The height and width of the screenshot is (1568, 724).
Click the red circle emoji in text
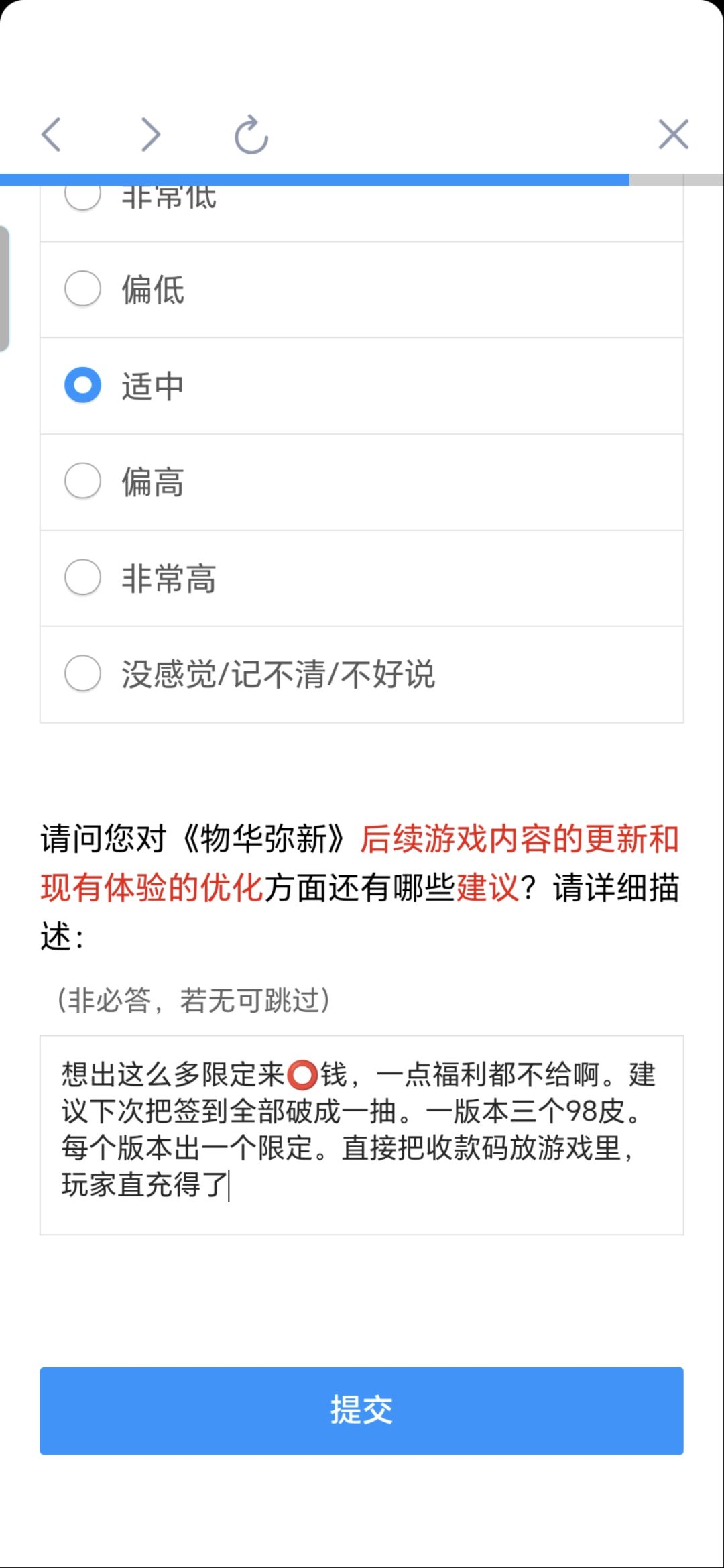point(302,1074)
